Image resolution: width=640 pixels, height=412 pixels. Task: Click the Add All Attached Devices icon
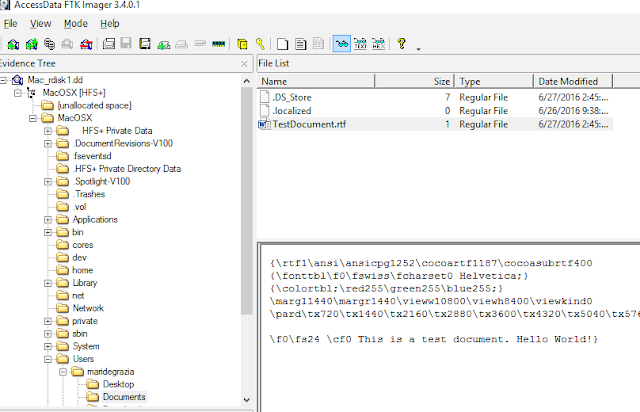[31, 44]
